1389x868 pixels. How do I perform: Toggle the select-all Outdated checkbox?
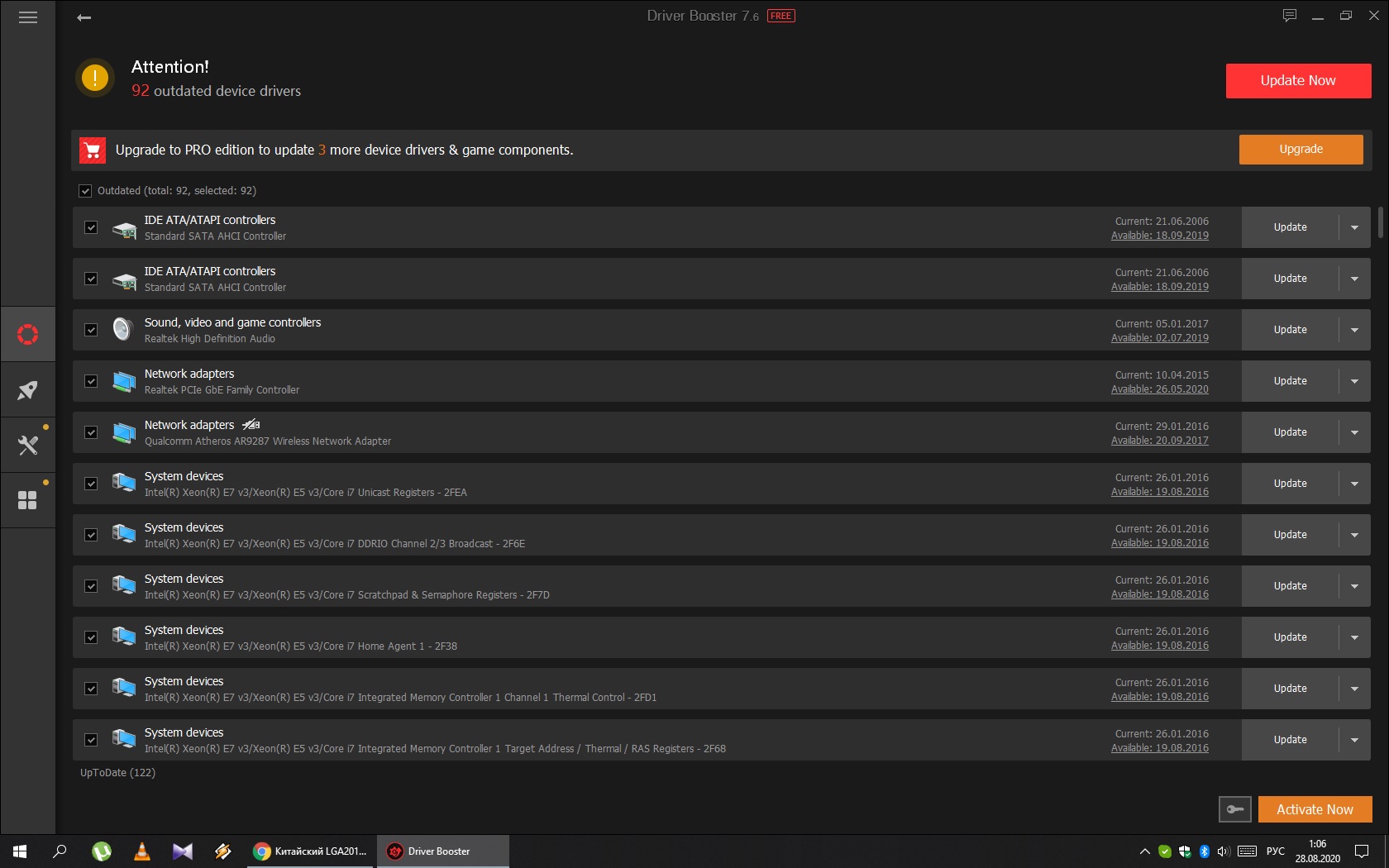pos(85,191)
